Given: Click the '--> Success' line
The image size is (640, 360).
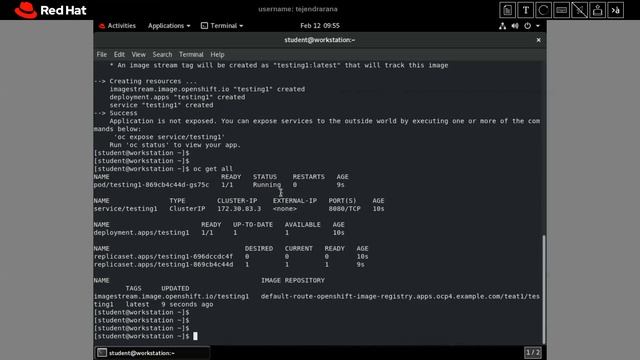Looking at the screenshot, I should [116, 113].
